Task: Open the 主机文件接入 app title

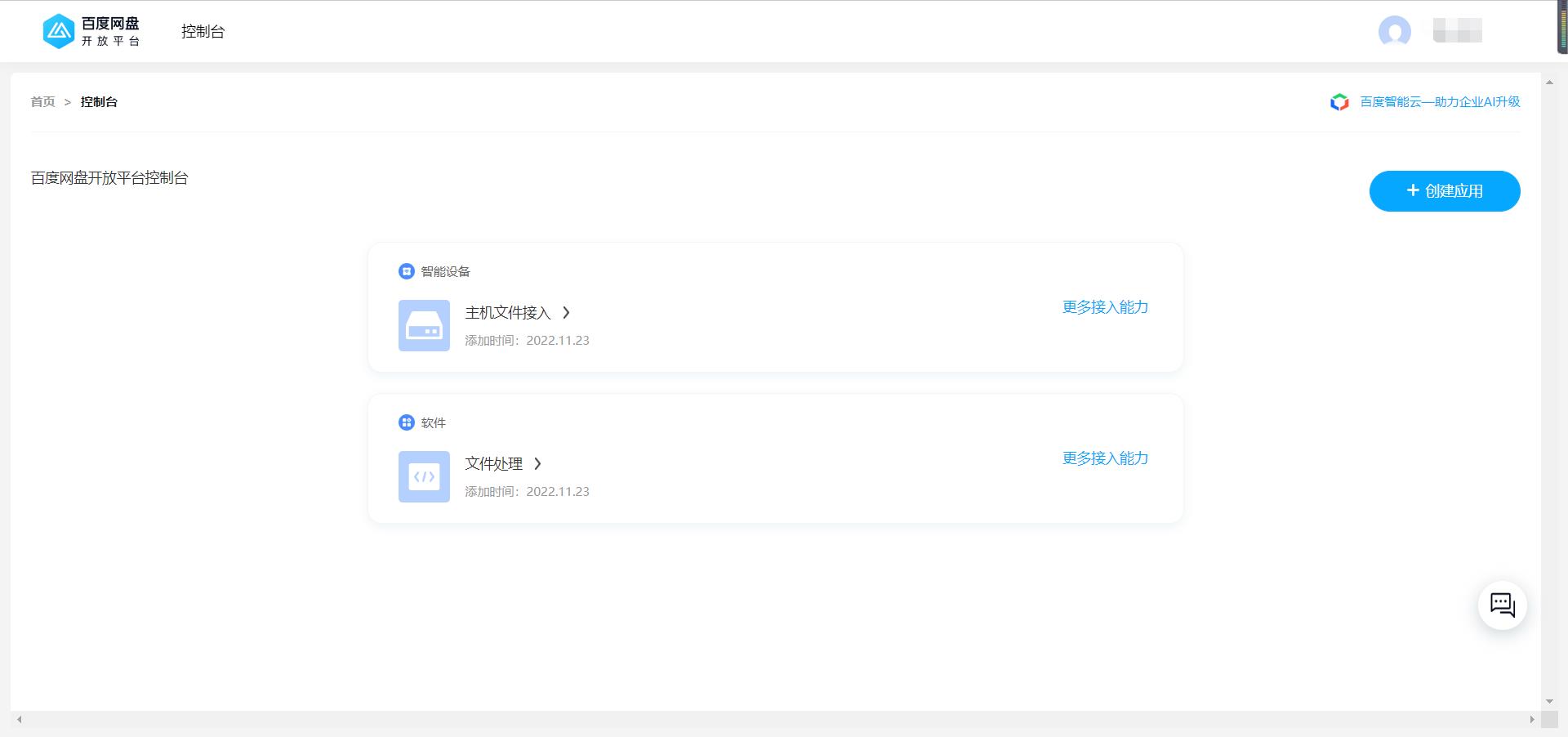Action: pos(508,313)
